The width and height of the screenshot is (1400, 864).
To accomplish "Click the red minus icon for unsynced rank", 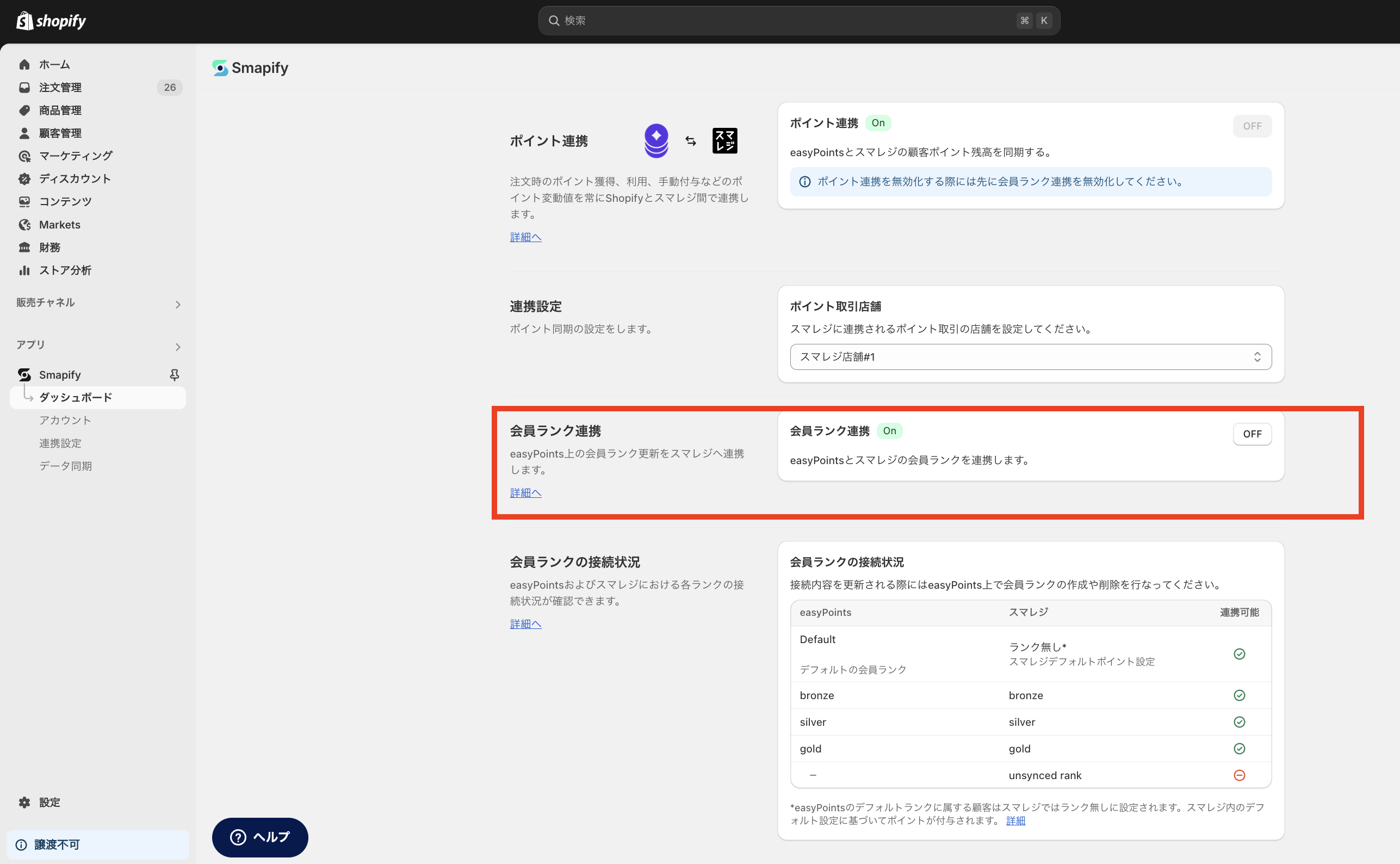I will (x=1239, y=775).
